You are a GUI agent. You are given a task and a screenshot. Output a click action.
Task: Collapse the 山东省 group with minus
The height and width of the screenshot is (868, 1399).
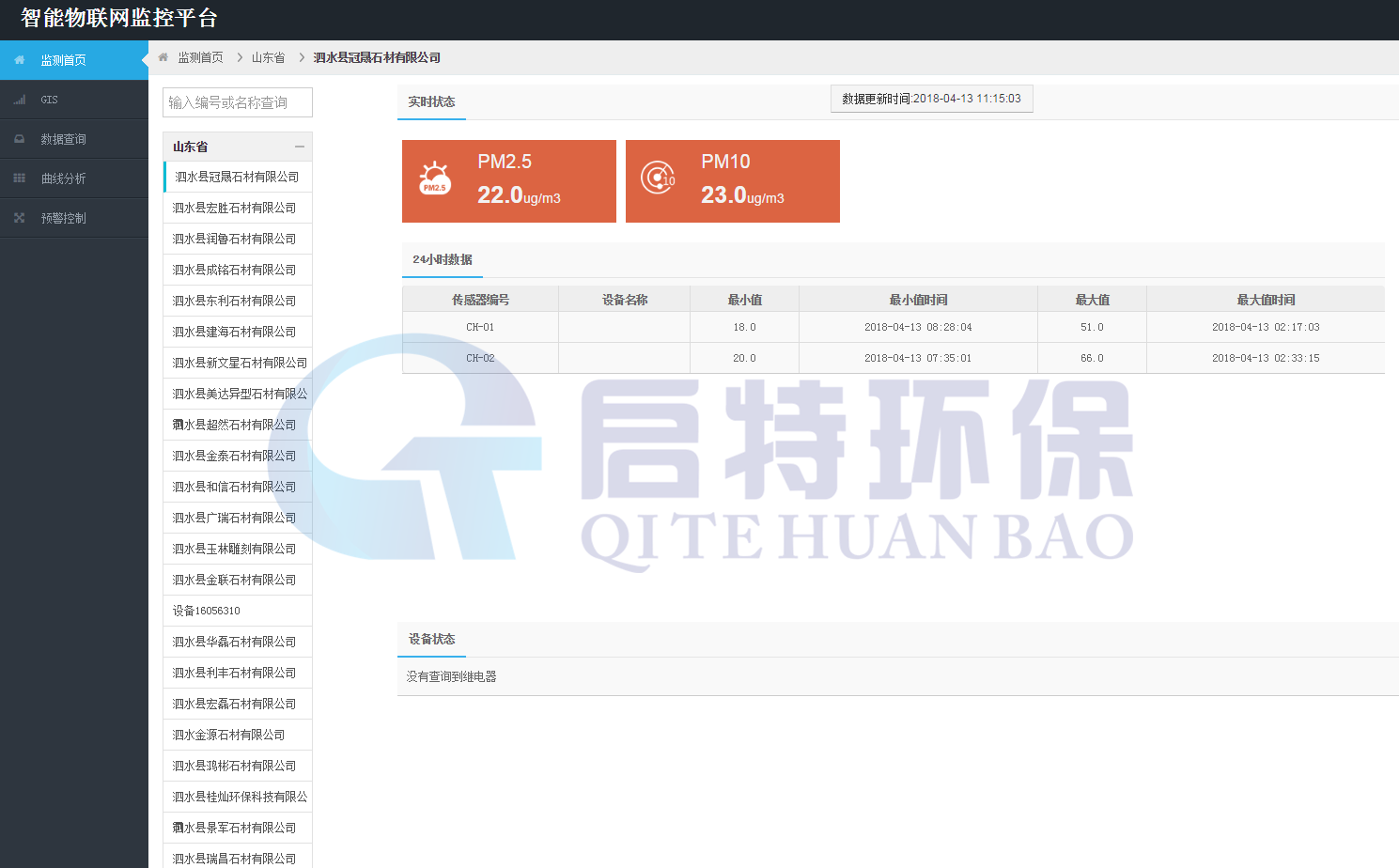[300, 147]
